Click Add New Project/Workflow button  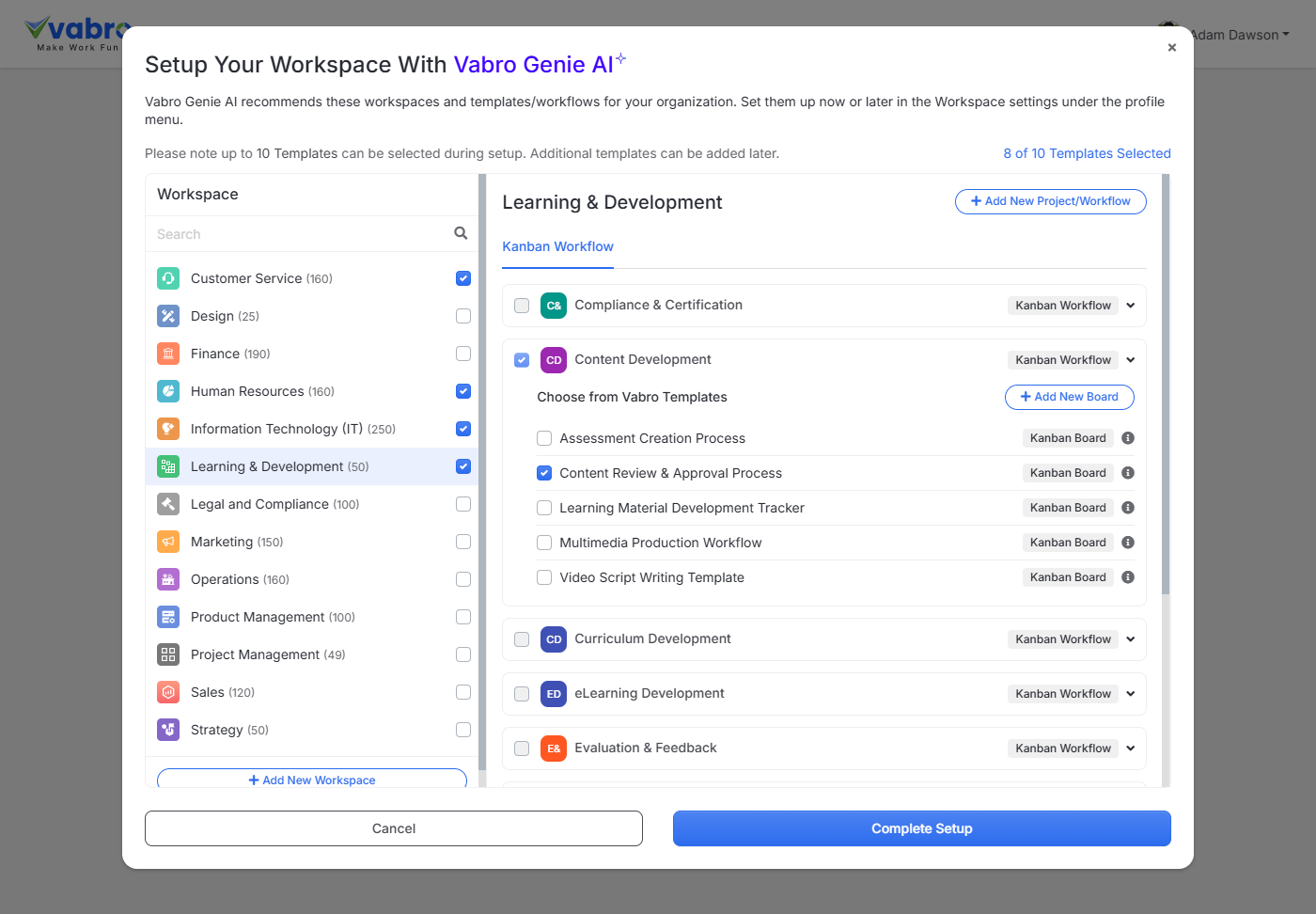point(1051,201)
